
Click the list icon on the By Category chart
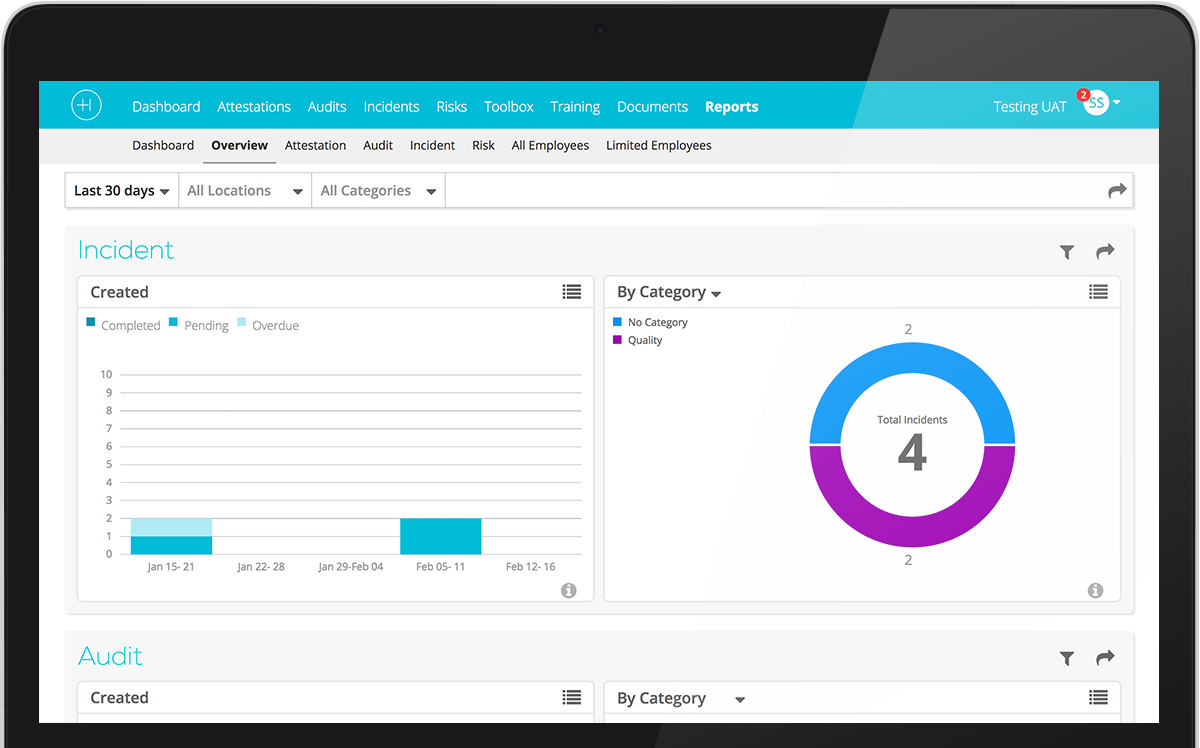1098,291
